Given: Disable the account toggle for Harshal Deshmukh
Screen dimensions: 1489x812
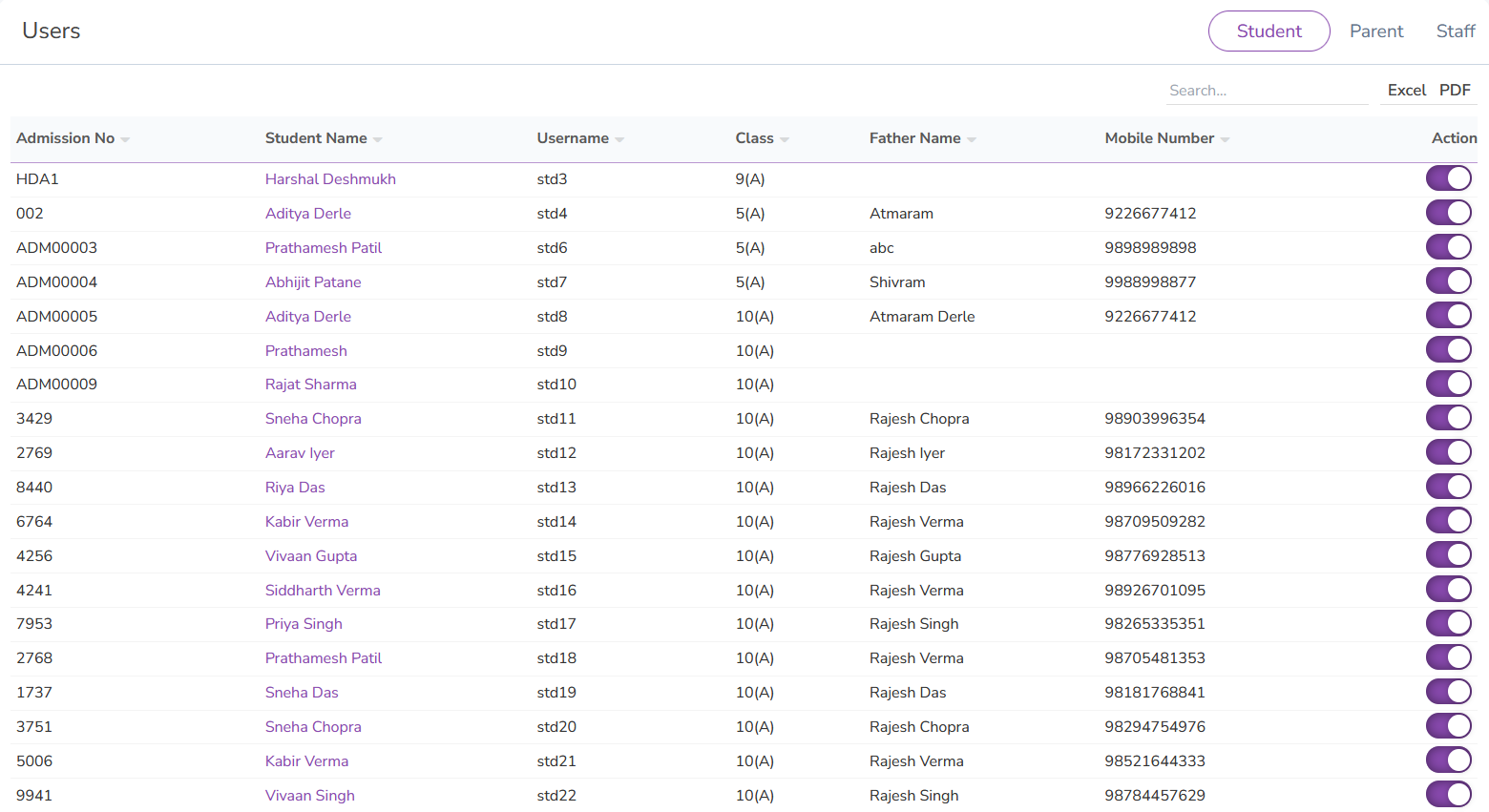Looking at the screenshot, I should tap(1448, 177).
